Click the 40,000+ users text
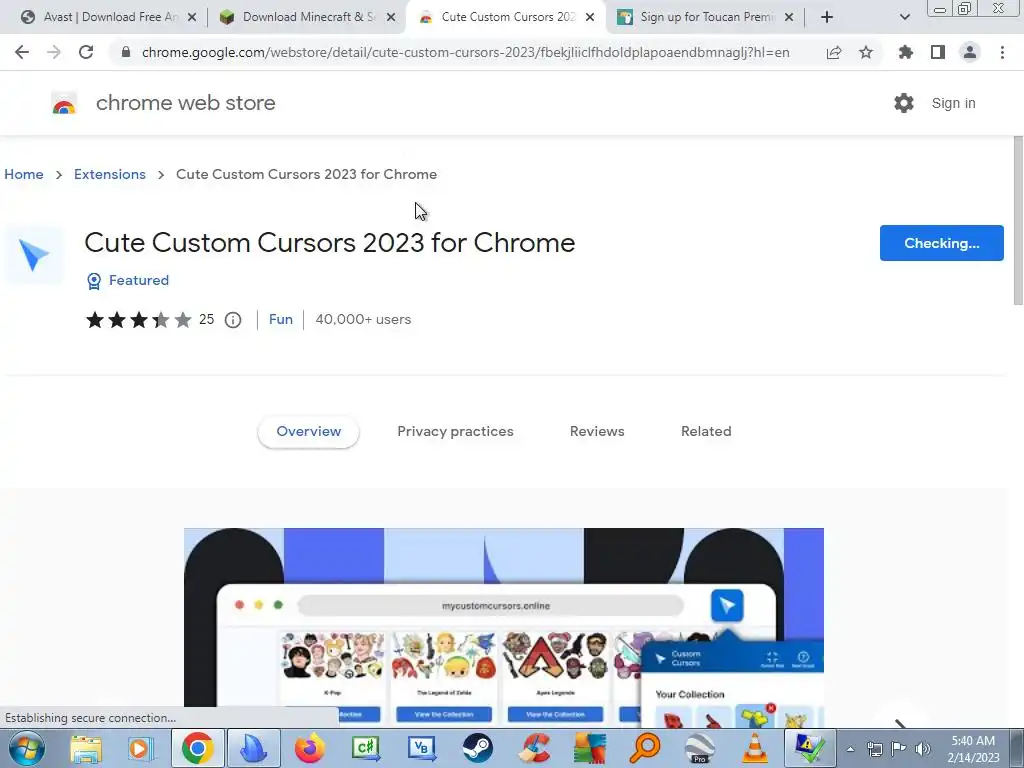This screenshot has width=1024, height=768. coord(363,319)
